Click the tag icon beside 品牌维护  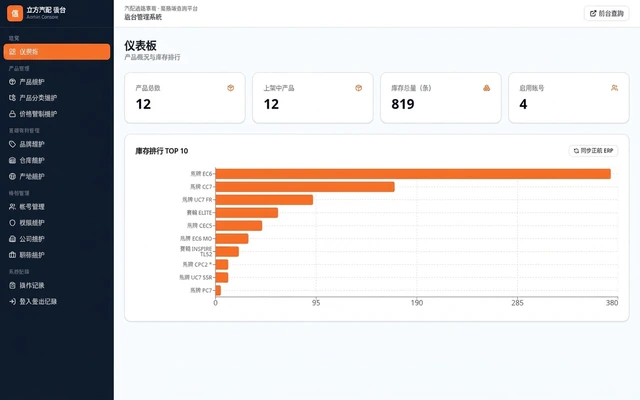pos(12,144)
